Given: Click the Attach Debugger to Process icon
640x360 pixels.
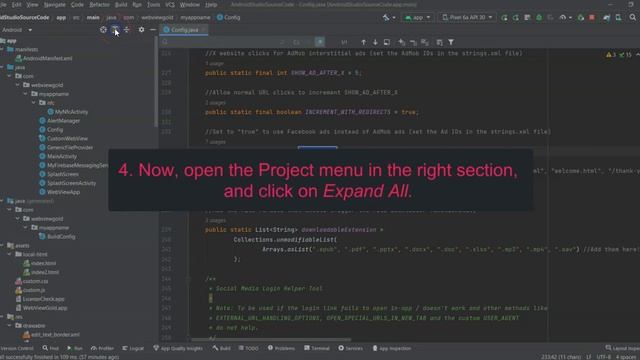Looking at the screenshot, I should [580, 18].
